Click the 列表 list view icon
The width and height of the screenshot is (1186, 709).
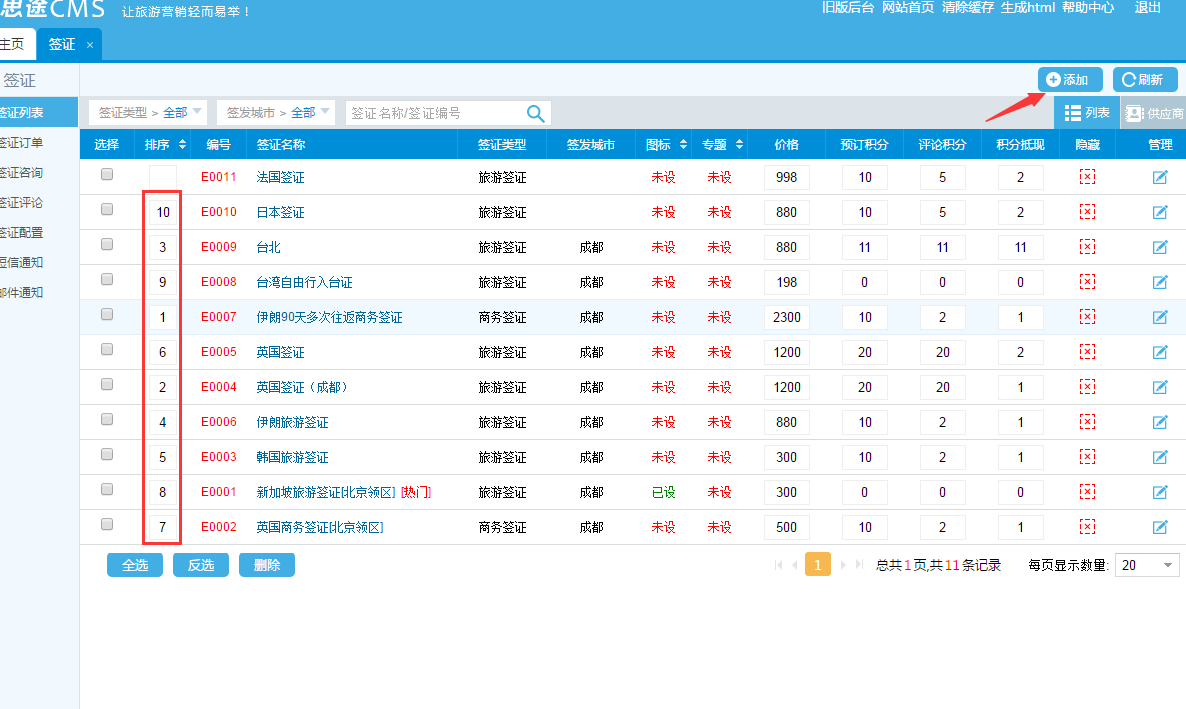[1086, 113]
